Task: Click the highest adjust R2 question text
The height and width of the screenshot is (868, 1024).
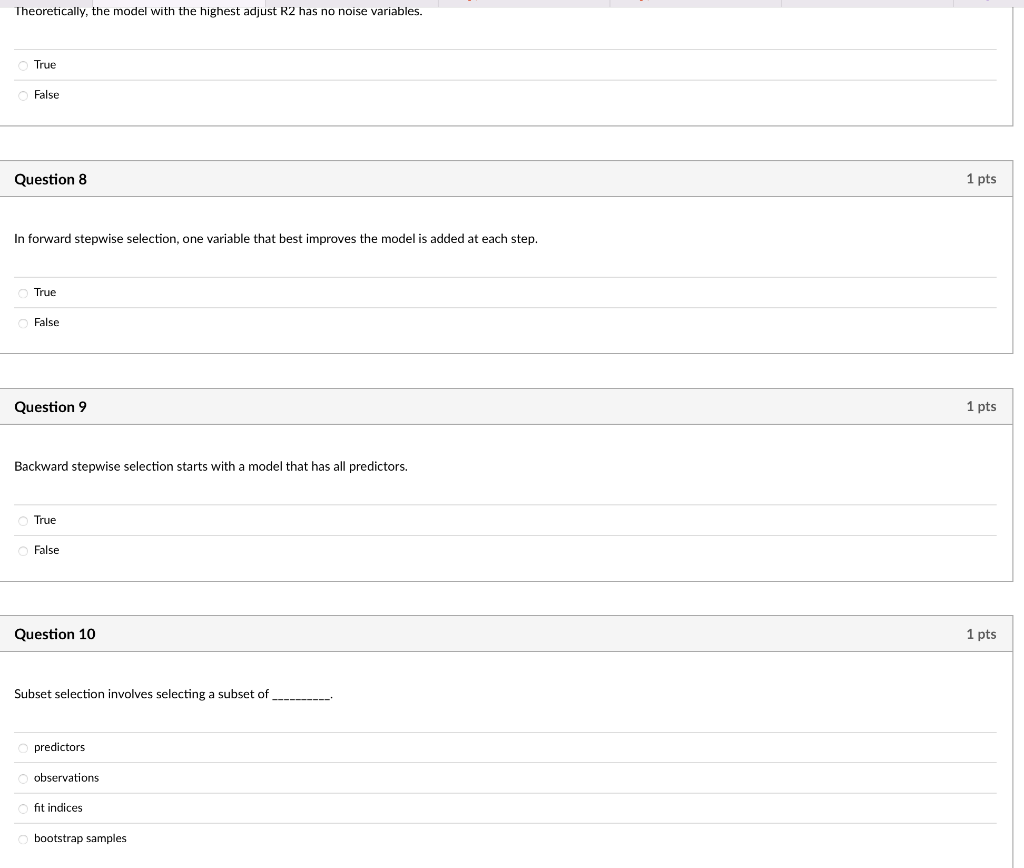Action: click(218, 11)
